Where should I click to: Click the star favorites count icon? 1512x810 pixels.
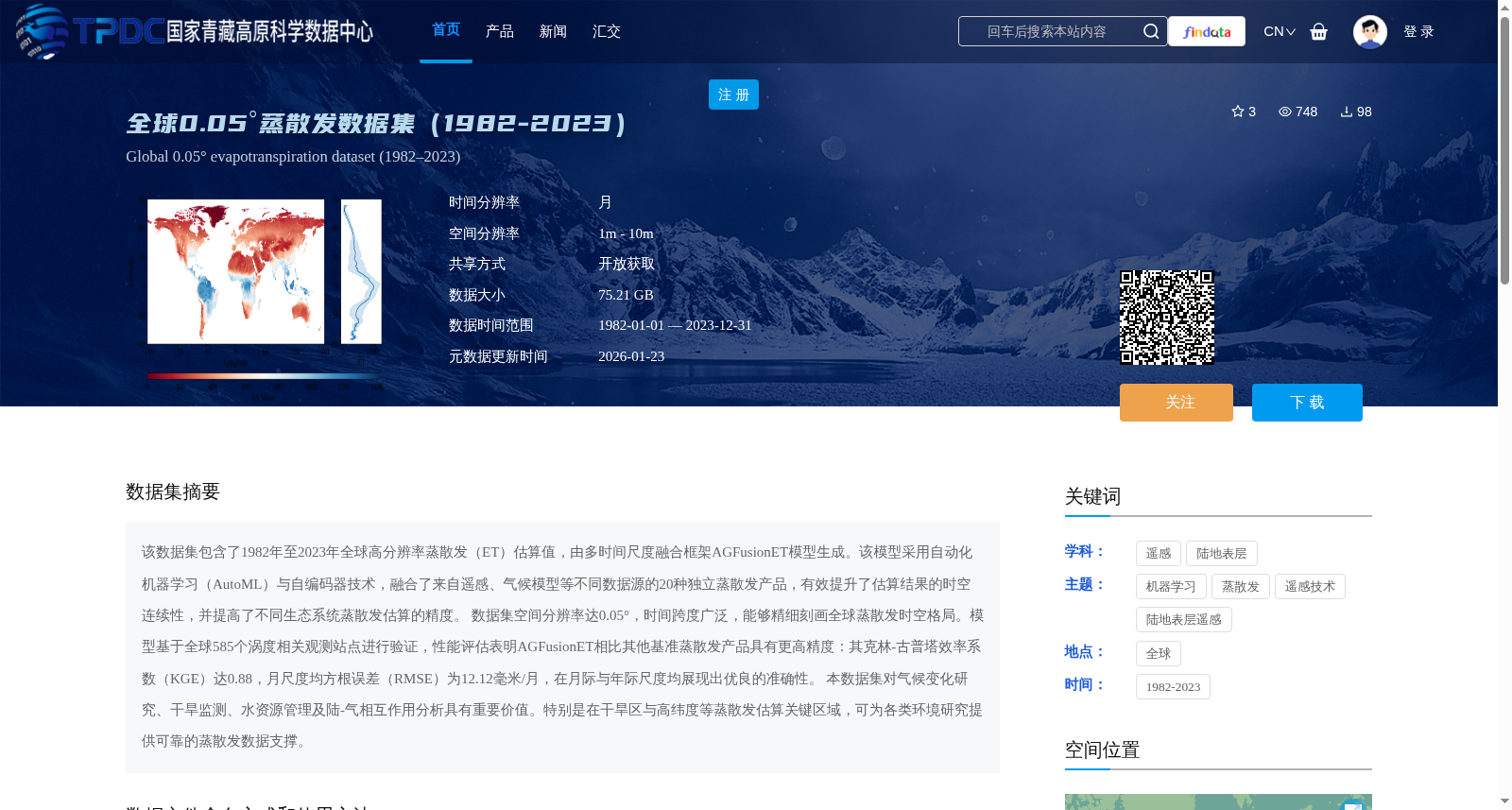[x=1238, y=112]
